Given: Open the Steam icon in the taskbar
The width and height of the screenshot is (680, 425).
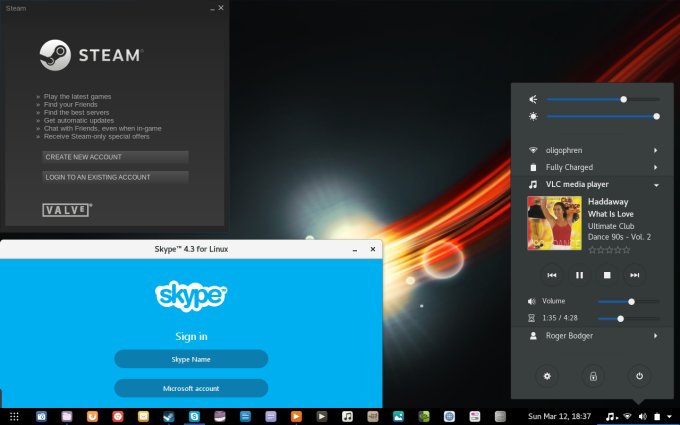Looking at the screenshot, I should click(x=169, y=415).
